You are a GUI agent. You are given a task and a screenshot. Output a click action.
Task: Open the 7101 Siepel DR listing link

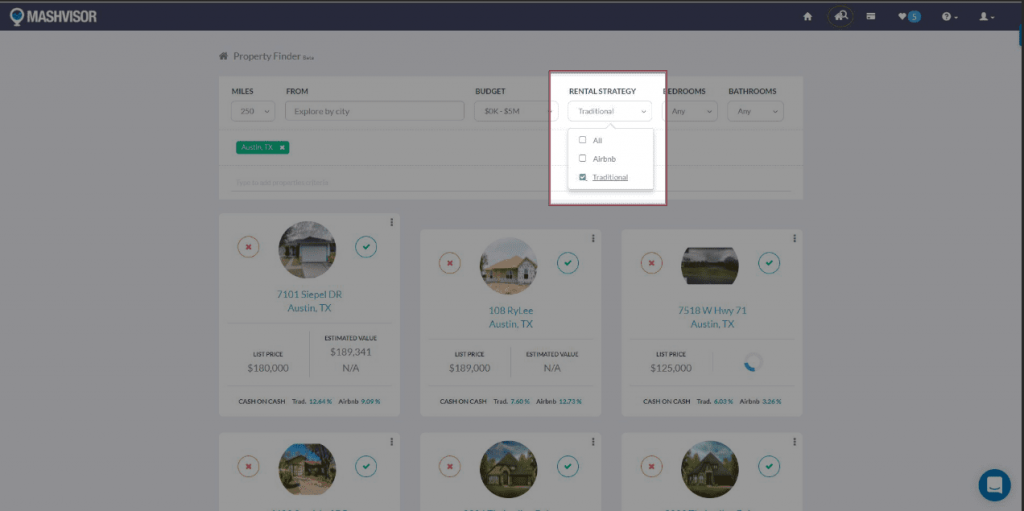308,294
